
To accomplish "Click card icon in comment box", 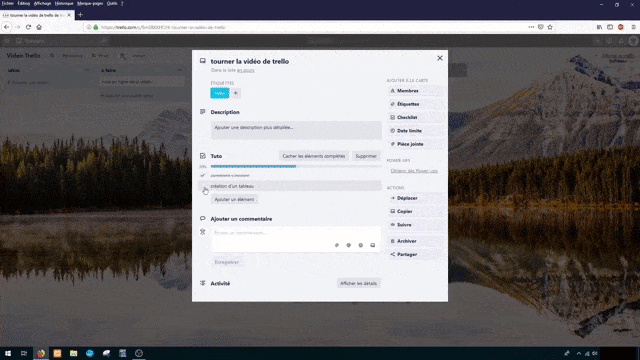I will pos(373,245).
